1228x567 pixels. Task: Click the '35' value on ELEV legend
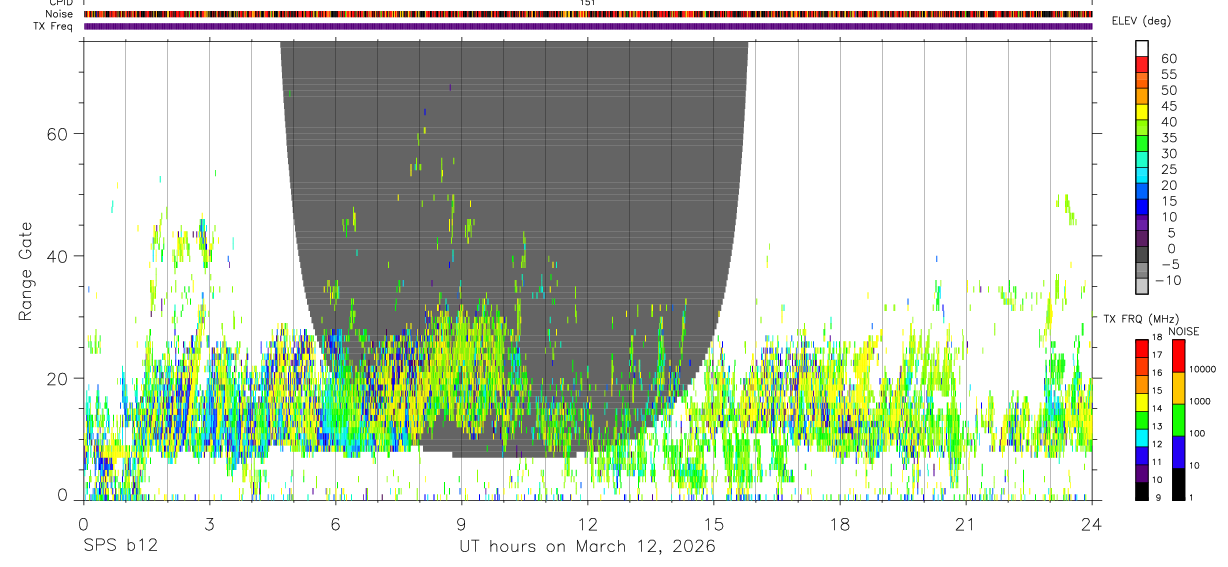click(x=1168, y=138)
